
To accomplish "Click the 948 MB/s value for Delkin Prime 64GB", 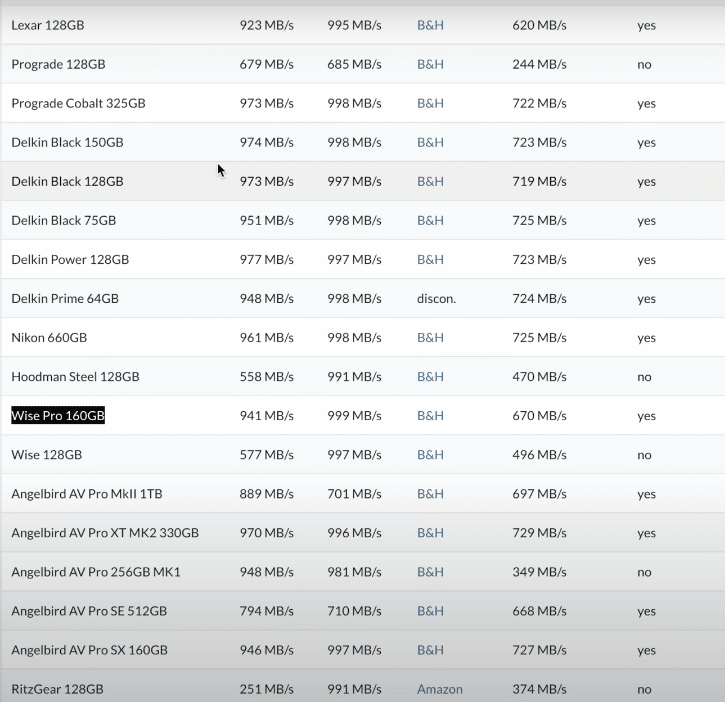I will point(266,298).
